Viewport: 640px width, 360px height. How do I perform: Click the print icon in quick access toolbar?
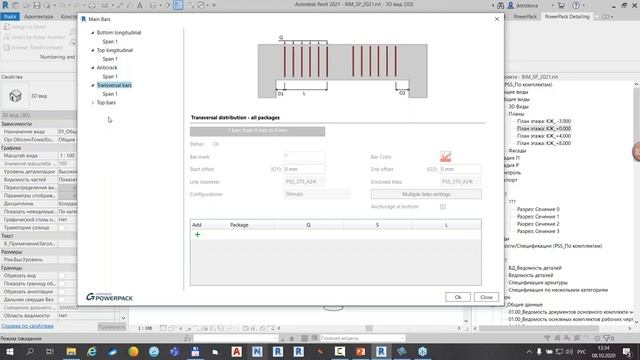coord(92,5)
